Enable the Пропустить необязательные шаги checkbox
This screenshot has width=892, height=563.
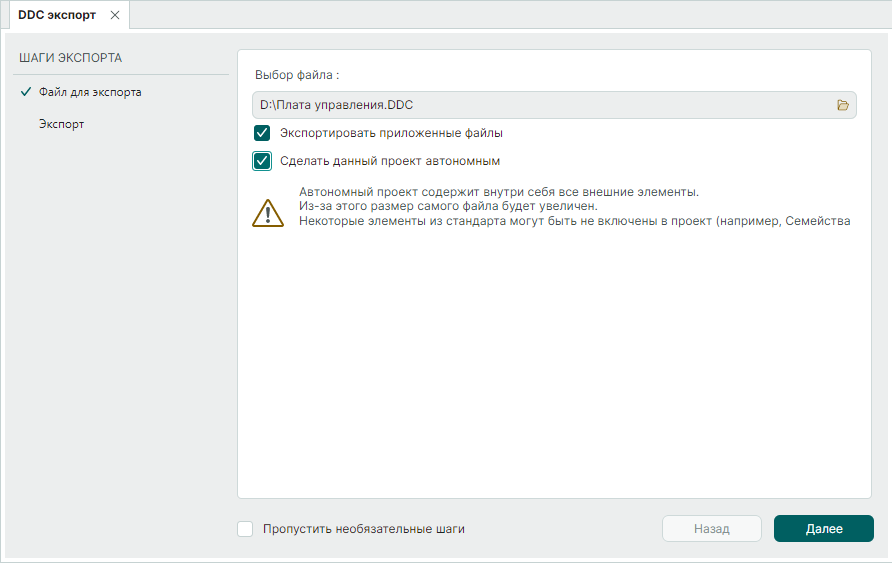coord(245,529)
